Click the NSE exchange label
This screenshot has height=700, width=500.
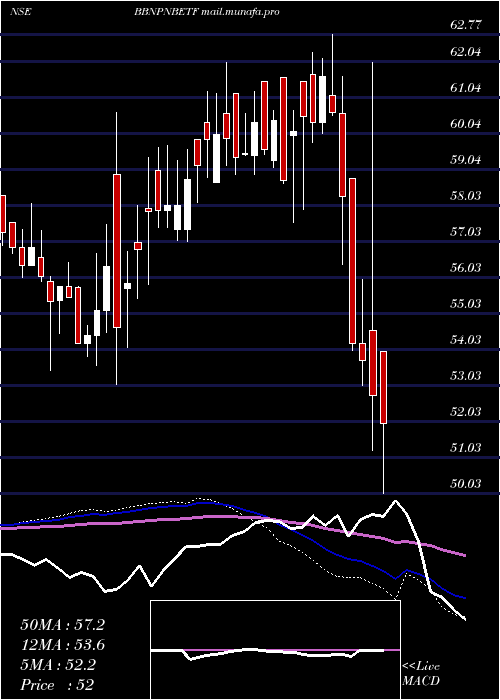[21, 12]
